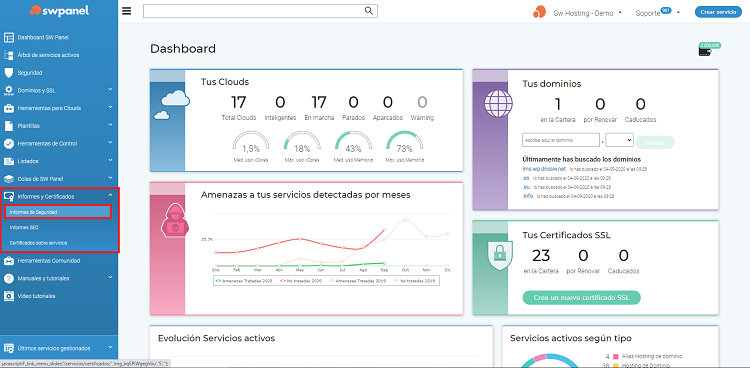The width and height of the screenshot is (750, 368).
Task: Click the search magnifier icon
Action: [369, 11]
